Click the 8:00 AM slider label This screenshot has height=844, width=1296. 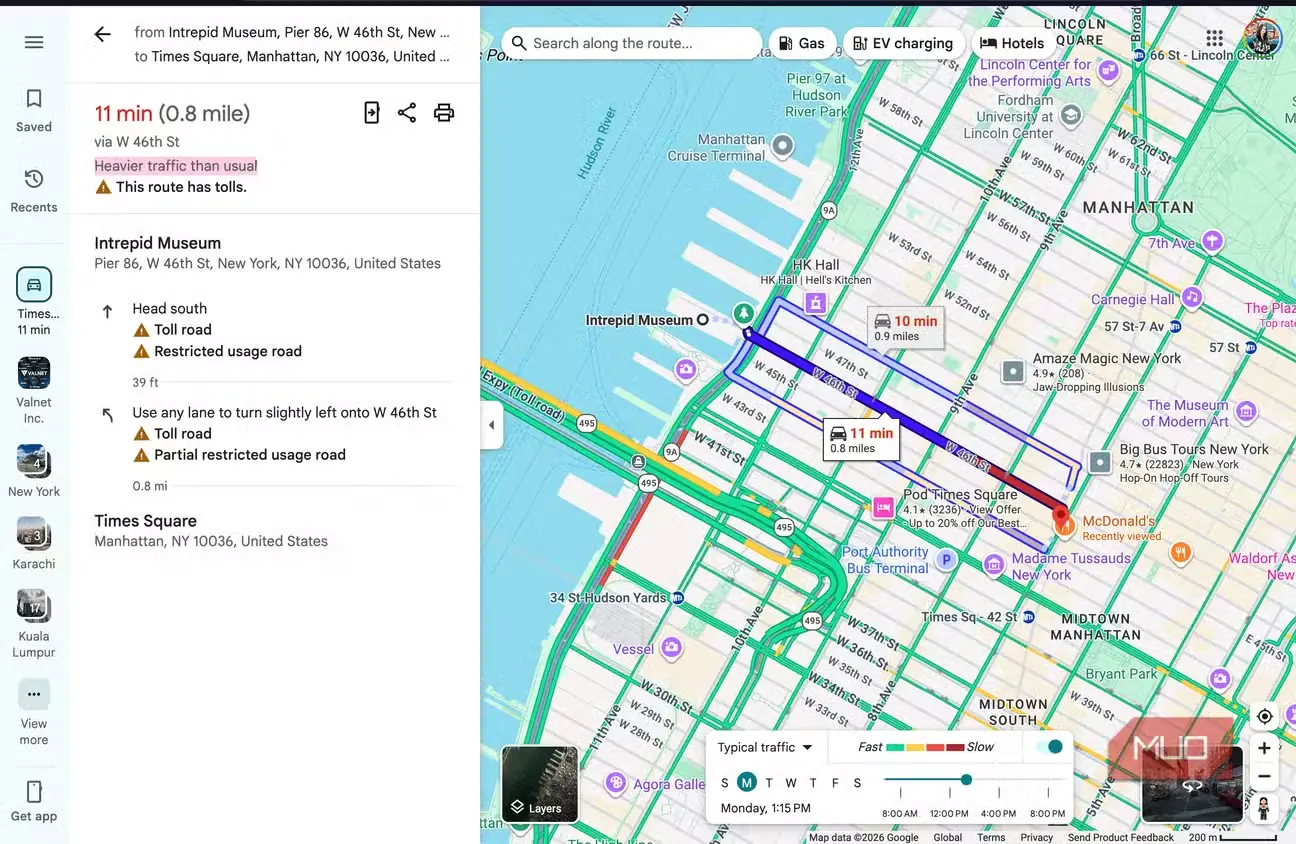[x=900, y=813]
